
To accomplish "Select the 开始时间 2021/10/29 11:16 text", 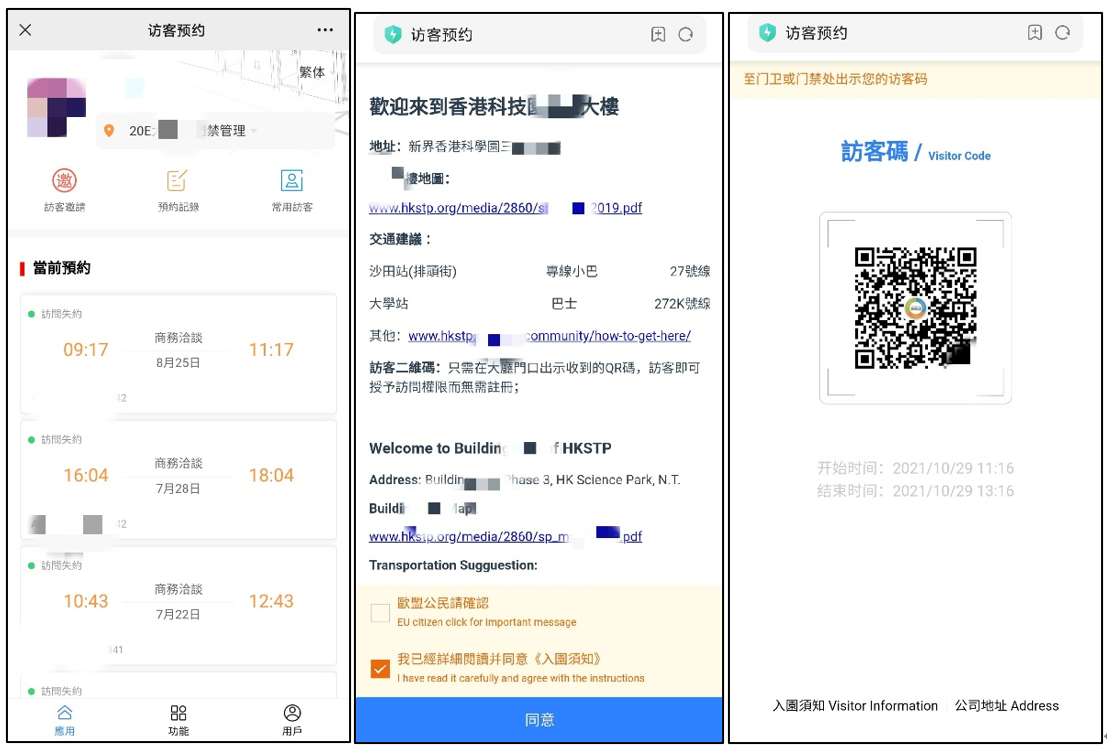I will tap(915, 468).
